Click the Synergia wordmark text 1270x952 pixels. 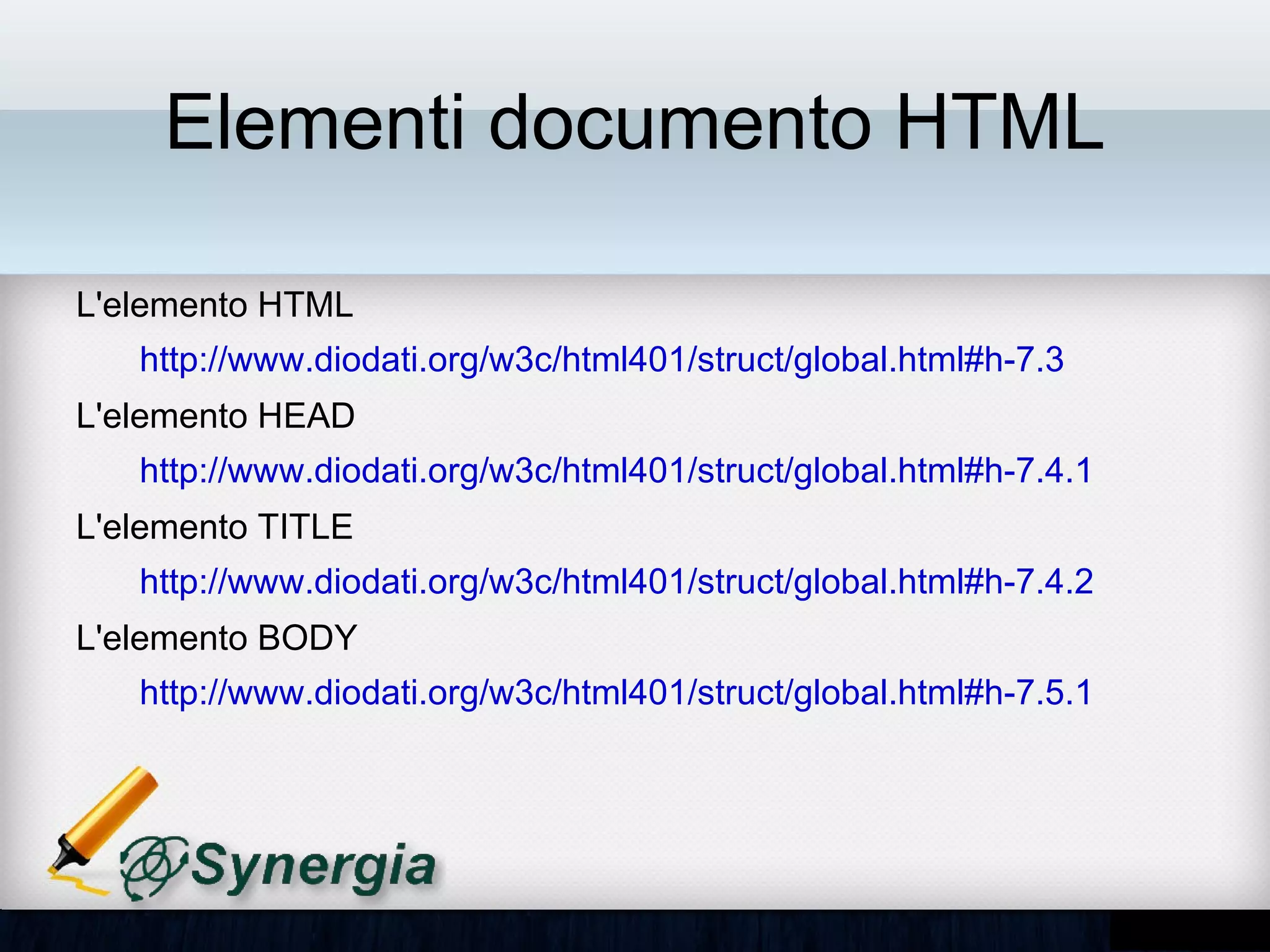click(x=313, y=866)
